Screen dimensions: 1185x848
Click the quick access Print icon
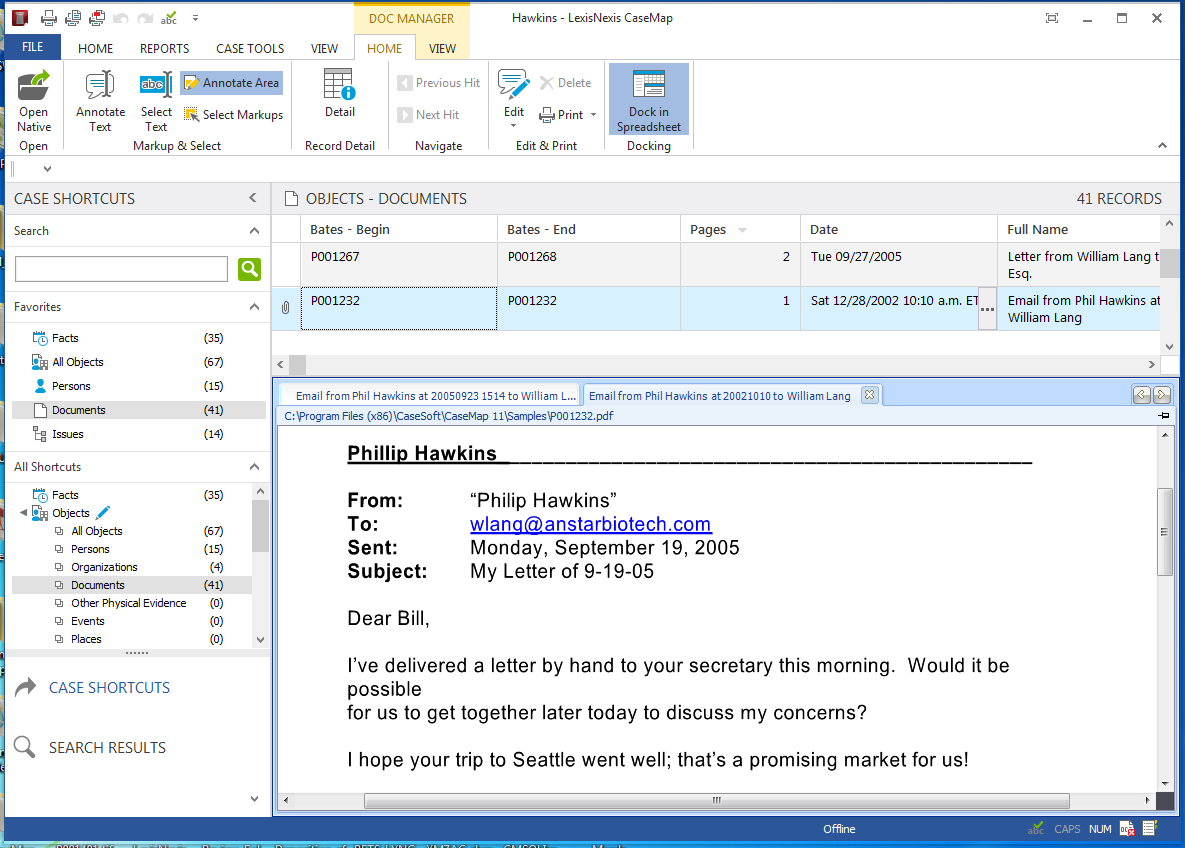click(48, 18)
